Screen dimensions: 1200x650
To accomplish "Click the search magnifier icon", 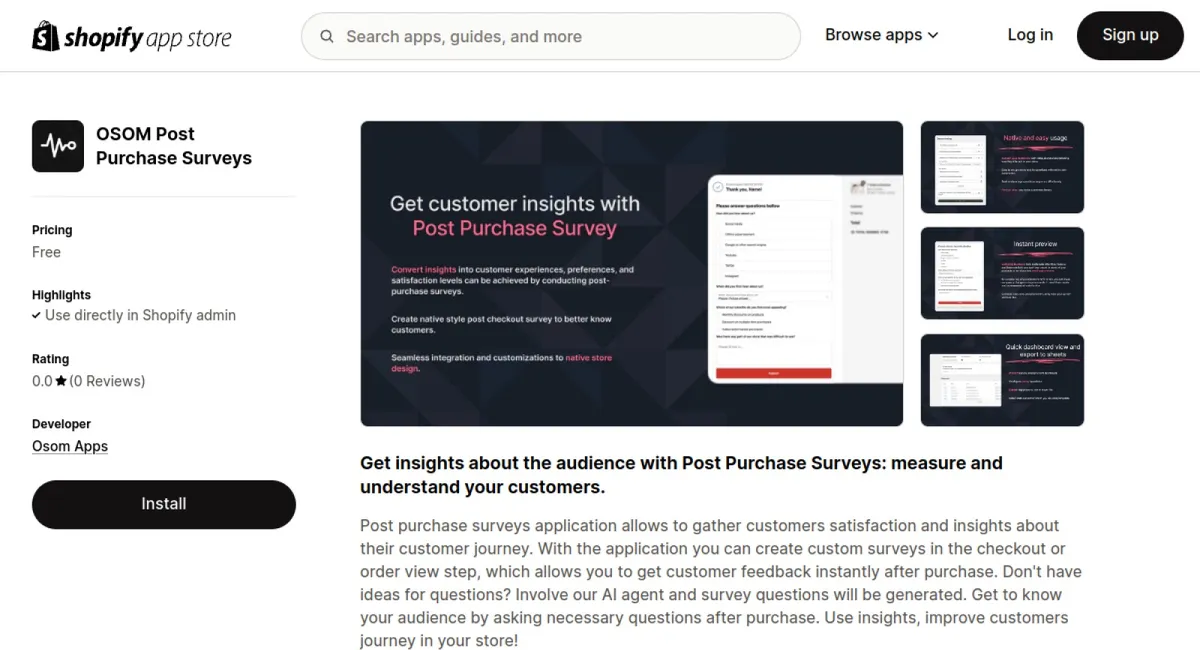I will (x=327, y=37).
